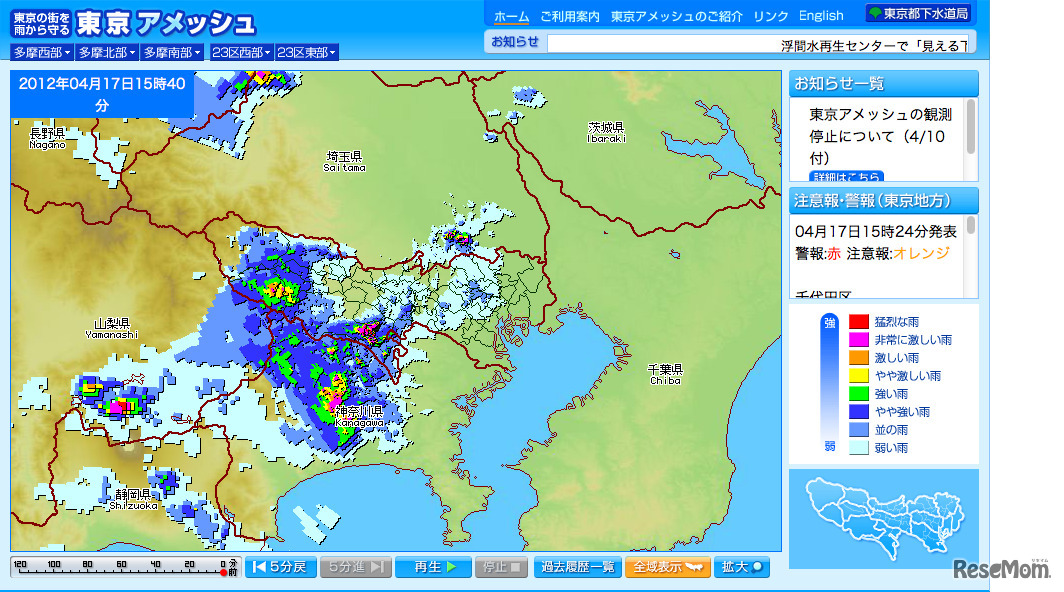This screenshot has height=592, width=1064.
Task: Click the 浮間水再生センター news ticker text
Action: pos(873,45)
